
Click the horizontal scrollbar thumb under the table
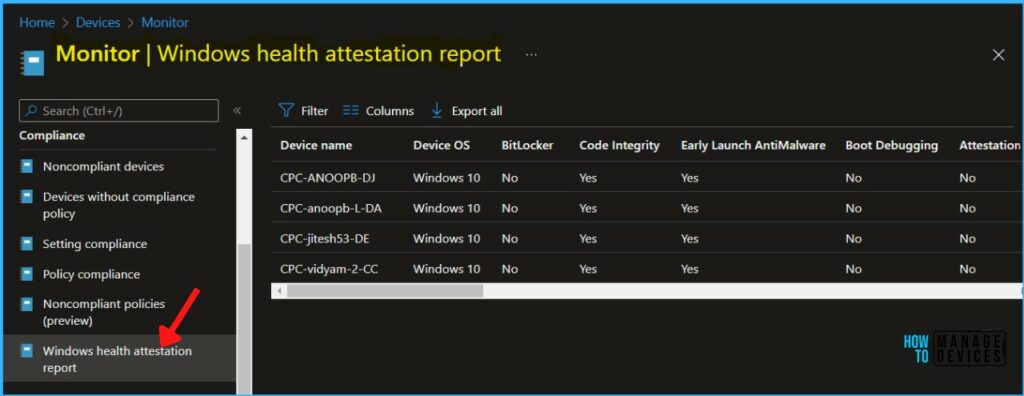(x=385, y=291)
